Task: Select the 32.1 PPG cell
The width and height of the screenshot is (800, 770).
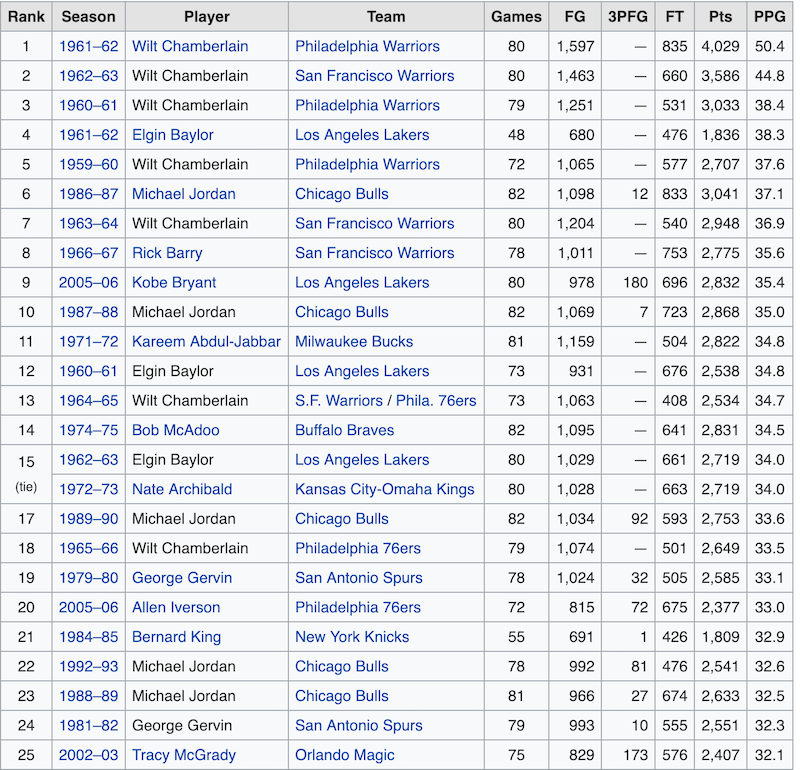Action: (770, 756)
